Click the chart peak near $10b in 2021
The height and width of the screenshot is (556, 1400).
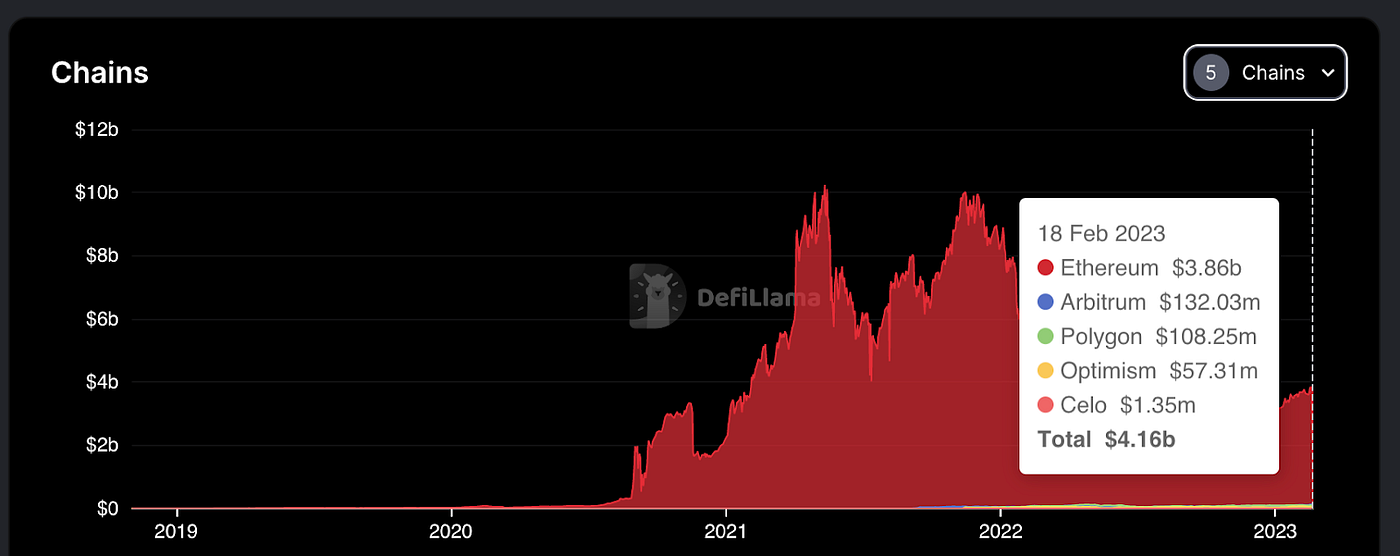click(823, 188)
